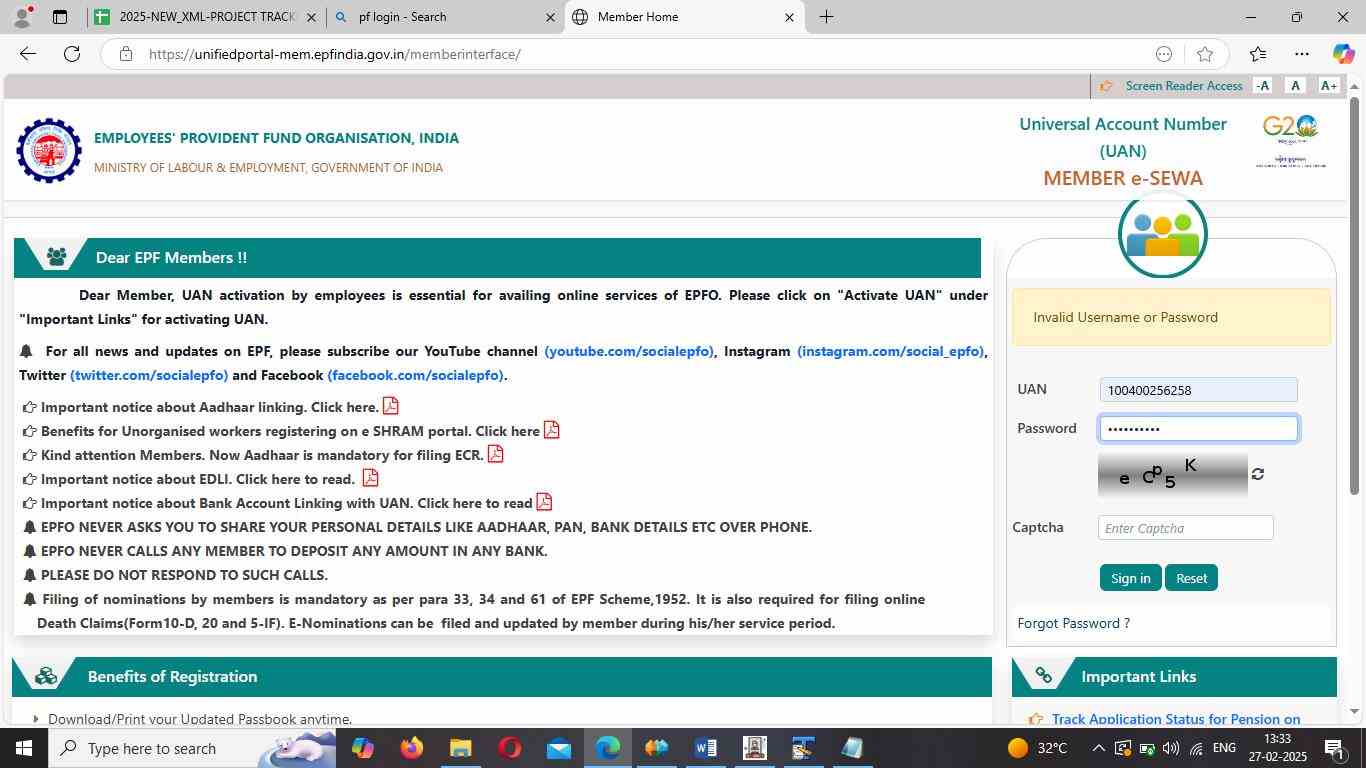Click the Important Links heading

1138,677
